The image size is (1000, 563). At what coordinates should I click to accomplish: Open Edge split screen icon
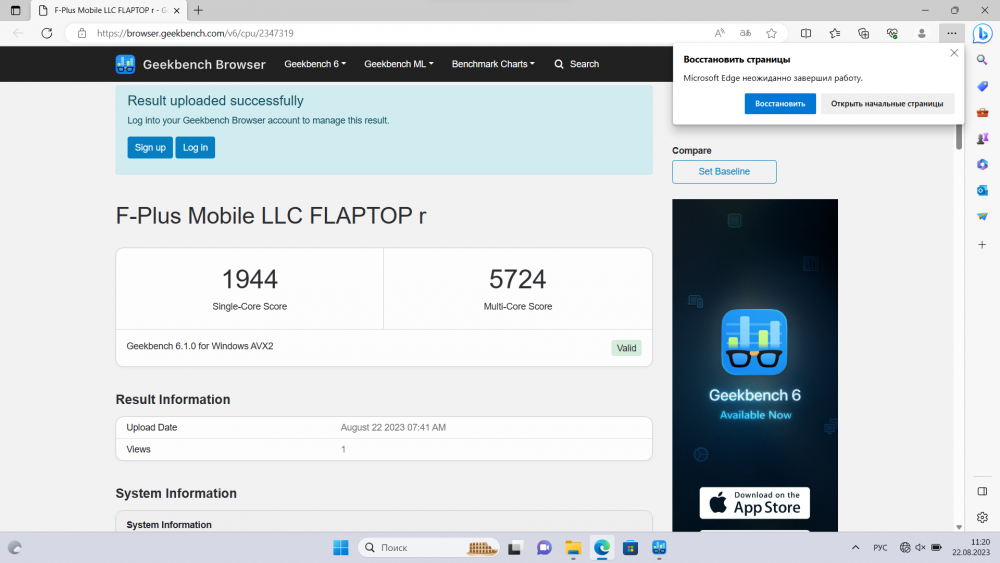point(806,33)
